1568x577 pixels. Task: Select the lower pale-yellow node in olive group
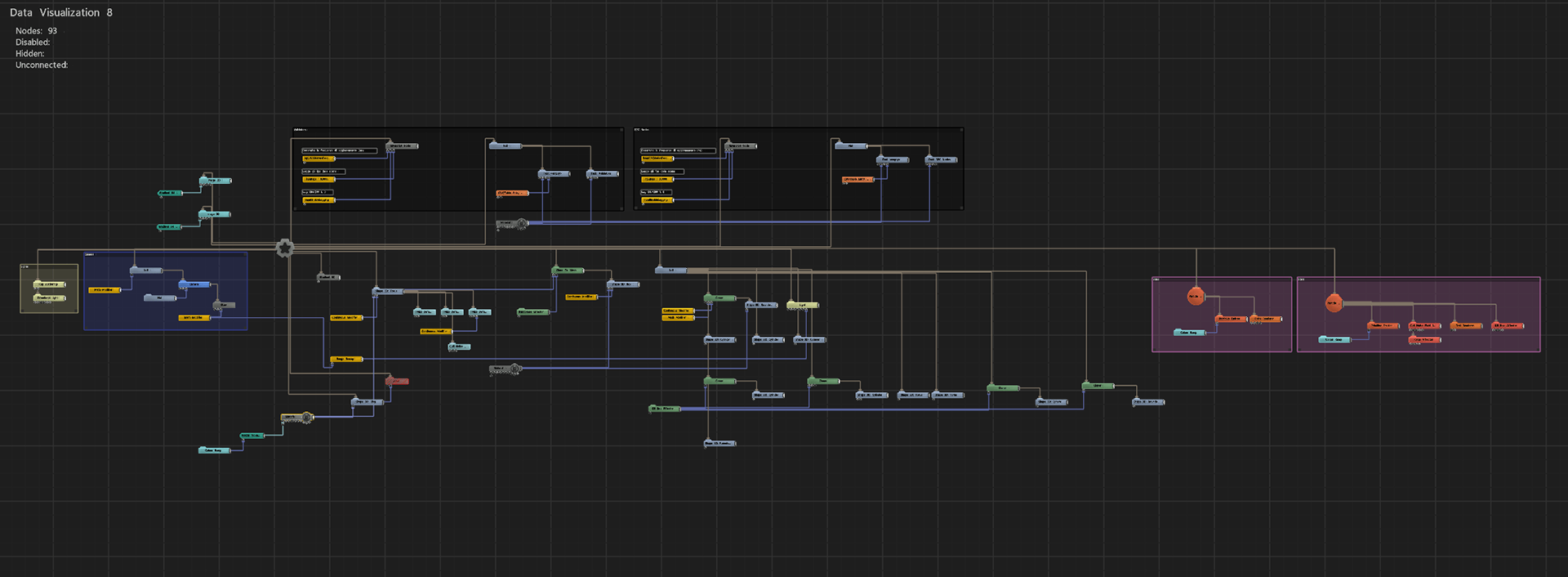pyautogui.click(x=49, y=298)
